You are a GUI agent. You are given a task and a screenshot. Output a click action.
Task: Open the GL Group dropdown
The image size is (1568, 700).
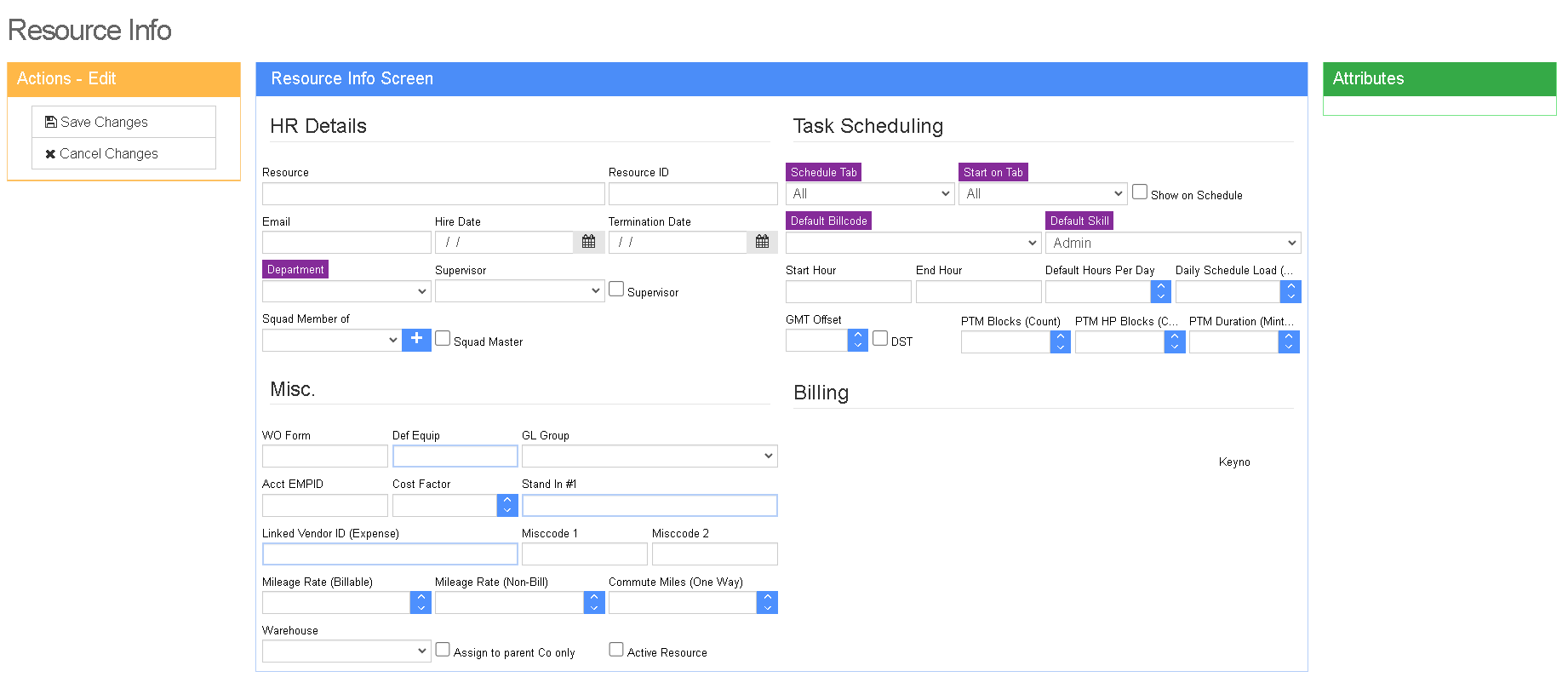pos(650,456)
